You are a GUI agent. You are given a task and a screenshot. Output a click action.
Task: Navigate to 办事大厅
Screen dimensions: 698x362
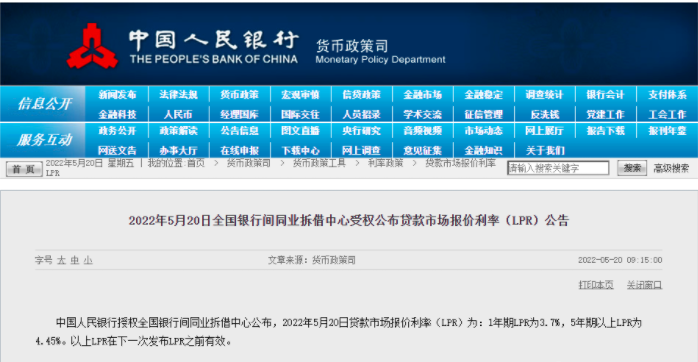tap(178, 150)
